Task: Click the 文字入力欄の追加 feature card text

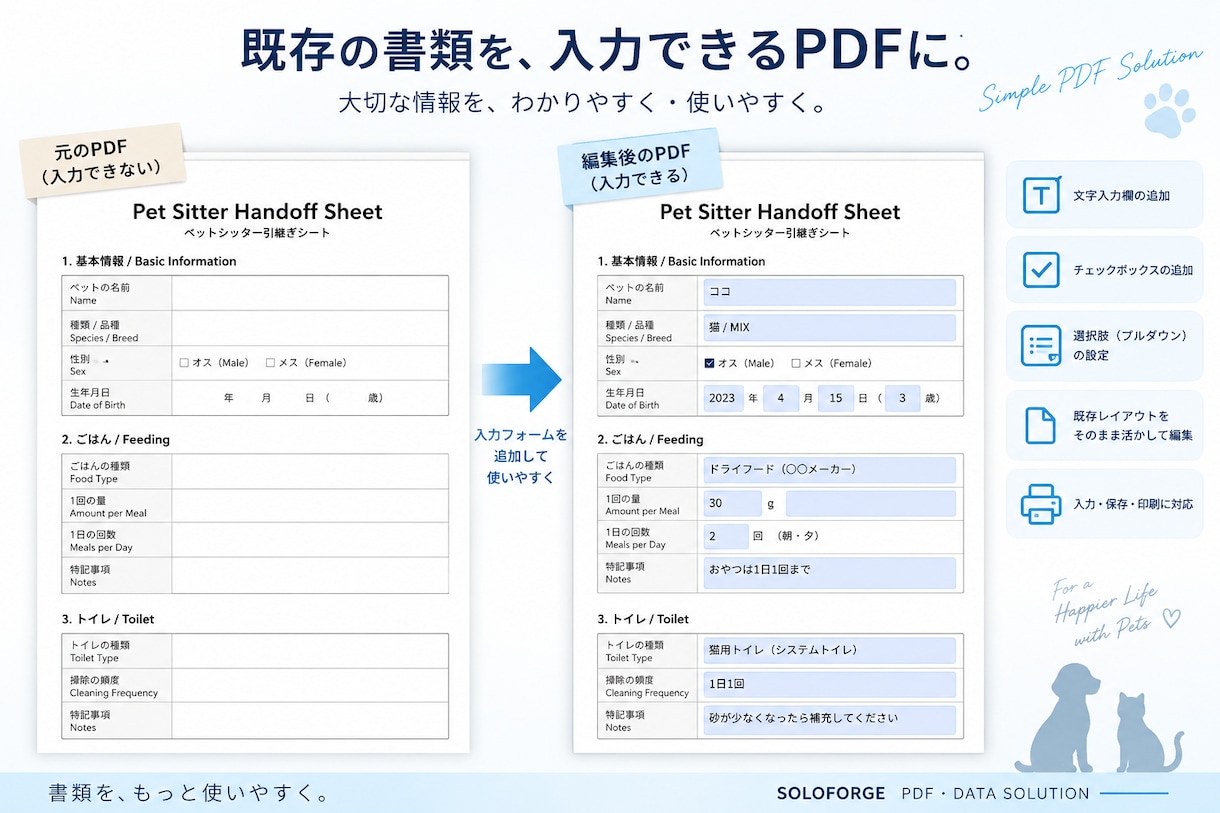Action: [1121, 196]
